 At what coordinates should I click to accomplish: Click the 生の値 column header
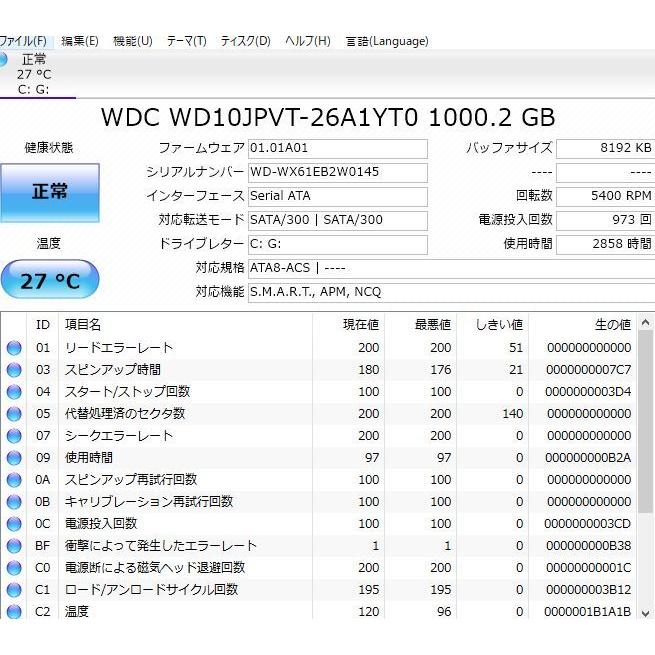(x=613, y=325)
